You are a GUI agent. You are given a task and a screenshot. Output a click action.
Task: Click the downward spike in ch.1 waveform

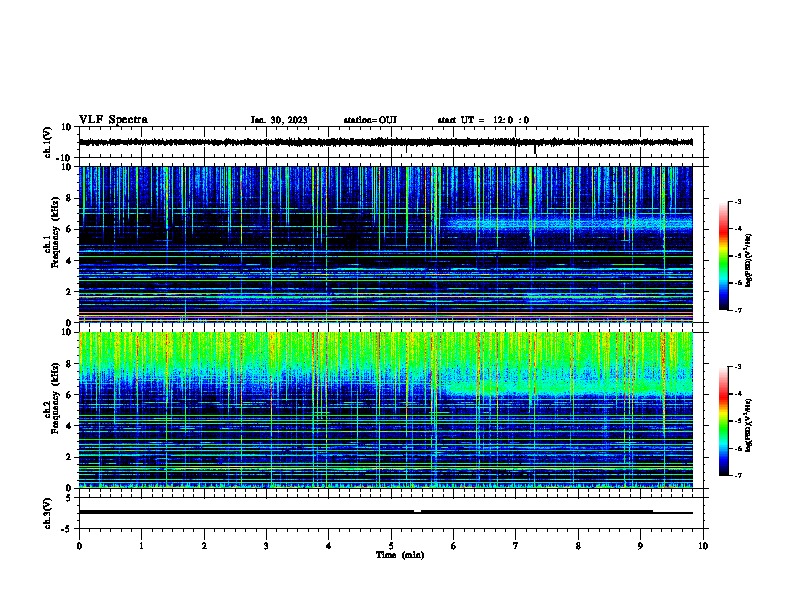point(535,150)
